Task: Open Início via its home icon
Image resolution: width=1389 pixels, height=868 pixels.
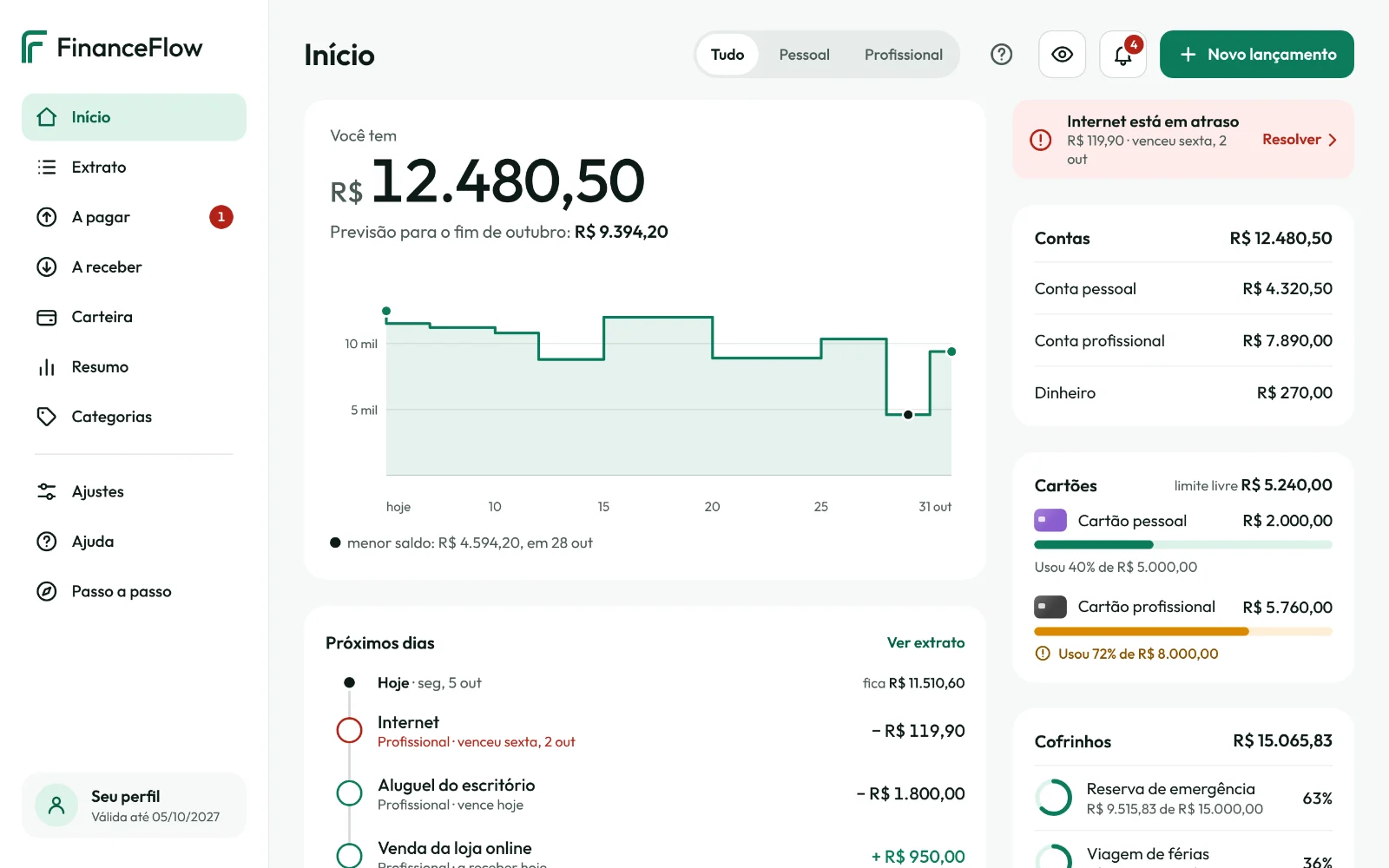Action: point(47,117)
